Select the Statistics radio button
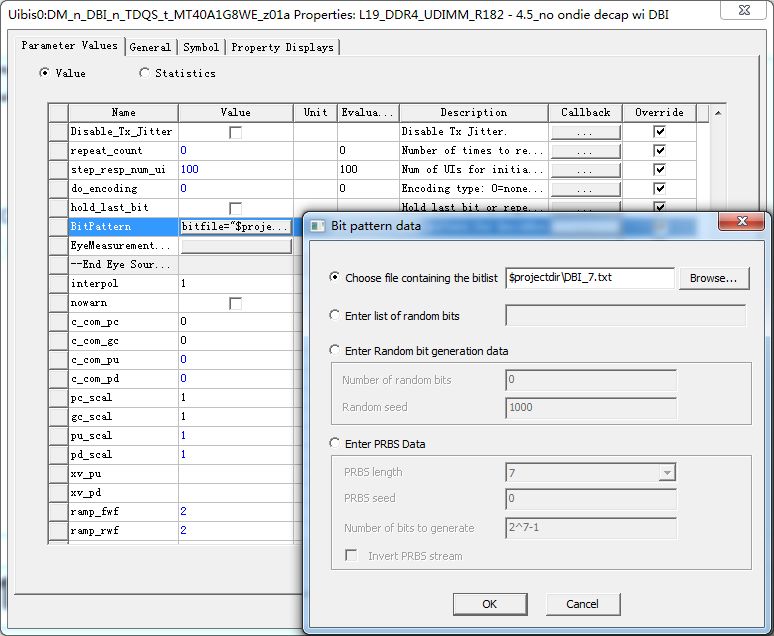 point(144,73)
